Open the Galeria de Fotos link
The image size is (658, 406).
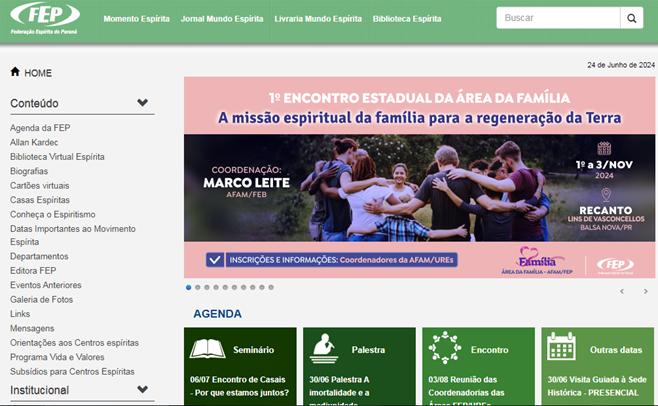42,299
